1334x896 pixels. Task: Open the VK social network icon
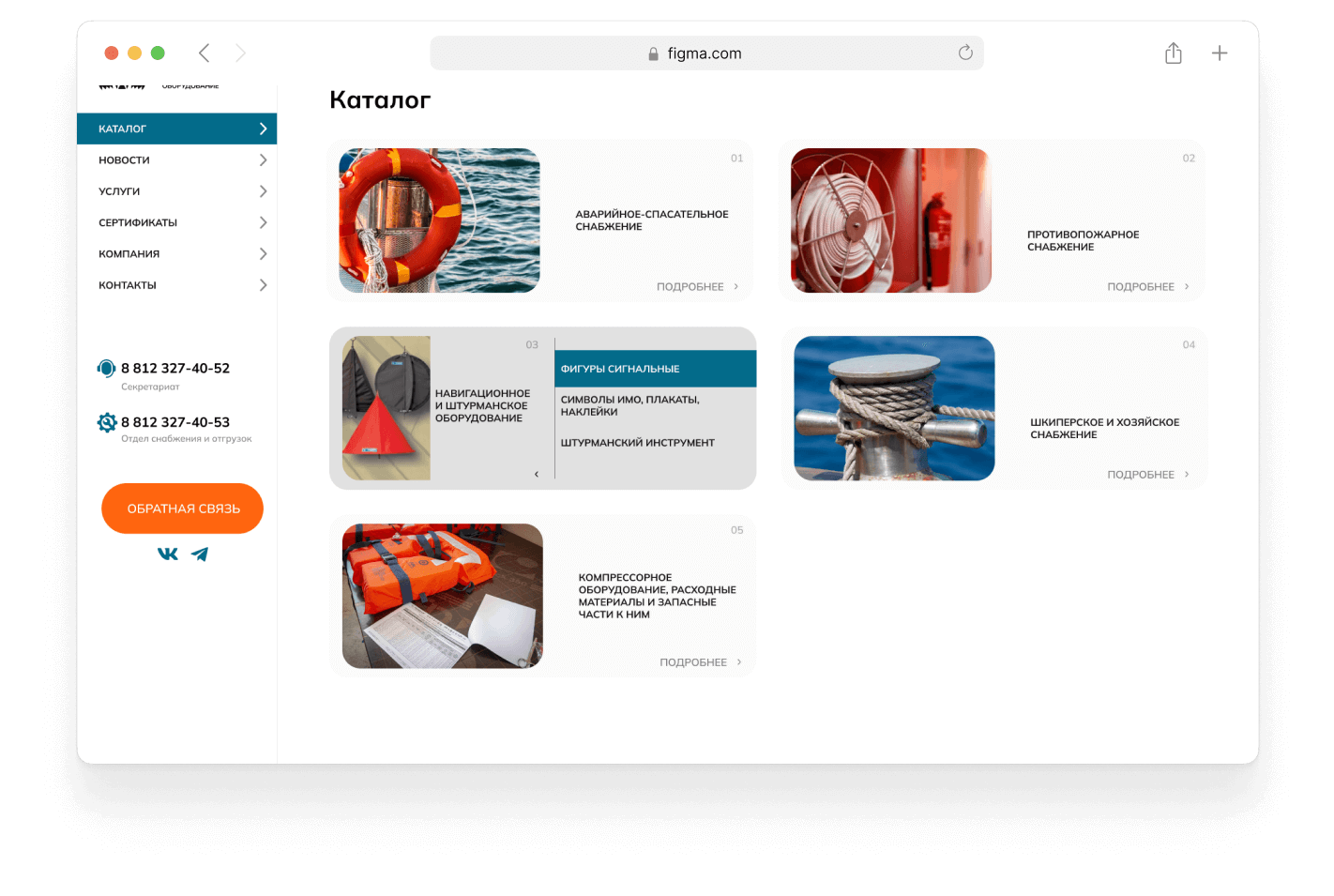168,554
